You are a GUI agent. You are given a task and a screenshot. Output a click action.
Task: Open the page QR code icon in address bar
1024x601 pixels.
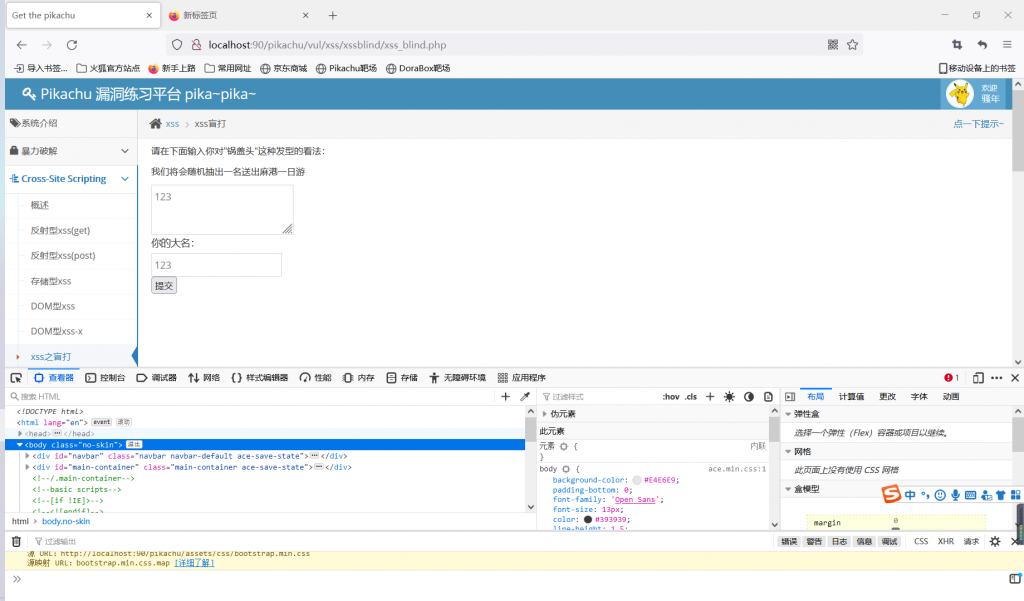click(x=833, y=45)
